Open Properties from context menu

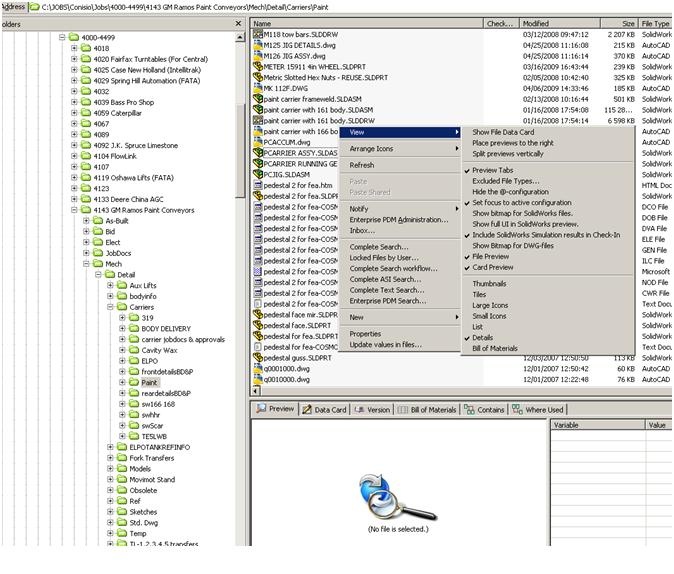400,334
